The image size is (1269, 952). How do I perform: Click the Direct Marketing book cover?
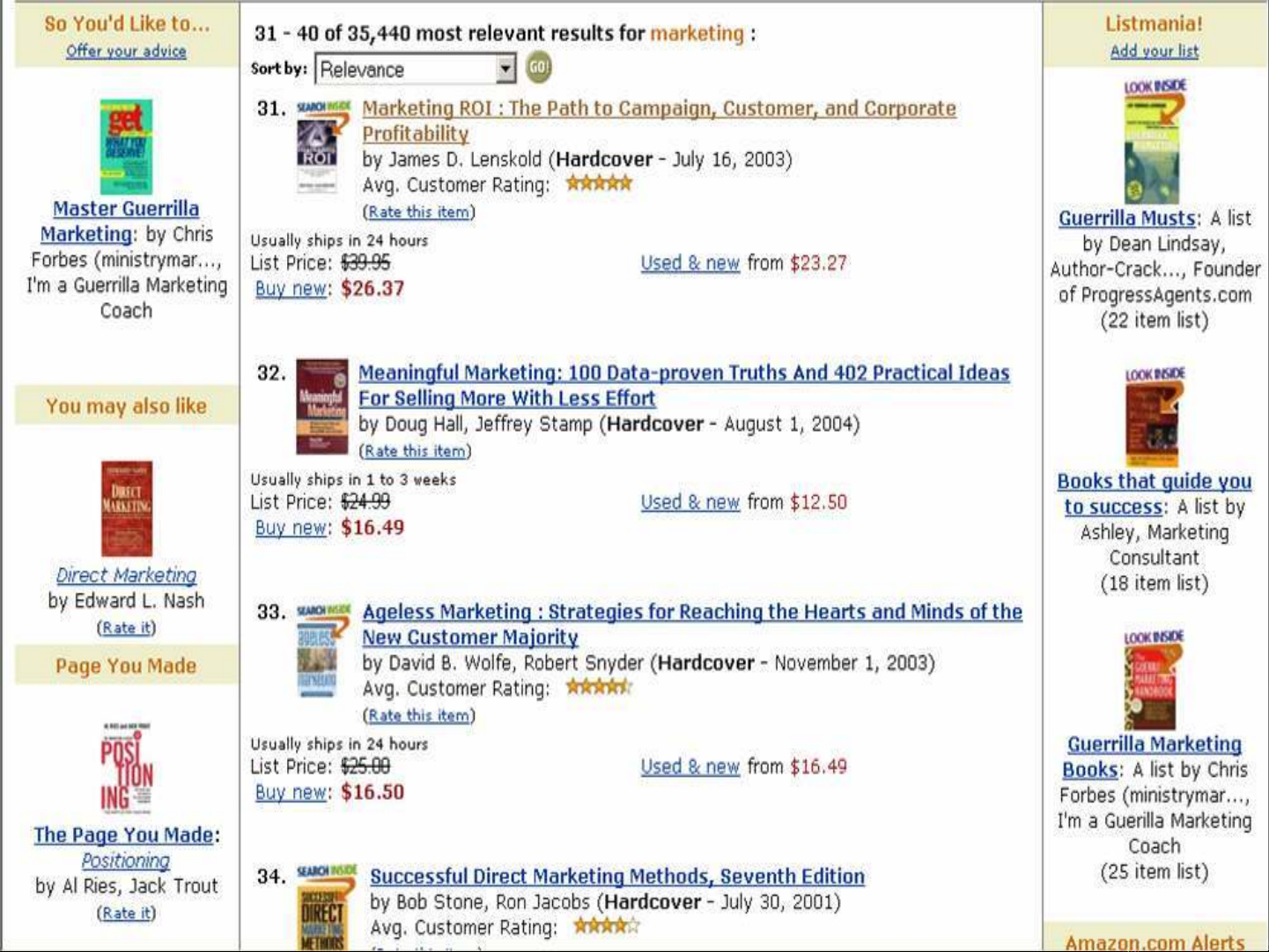point(127,509)
